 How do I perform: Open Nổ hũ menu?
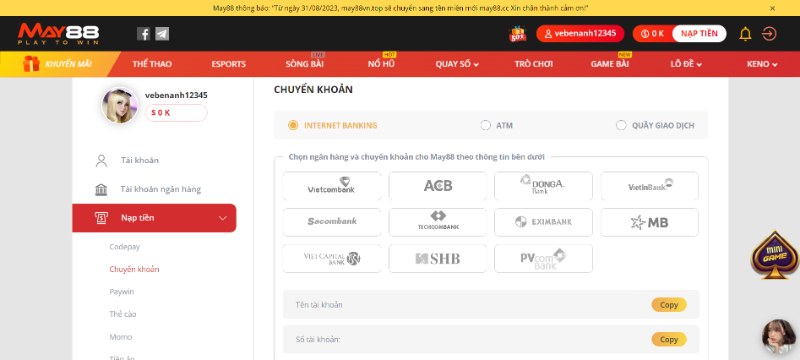pyautogui.click(x=381, y=64)
